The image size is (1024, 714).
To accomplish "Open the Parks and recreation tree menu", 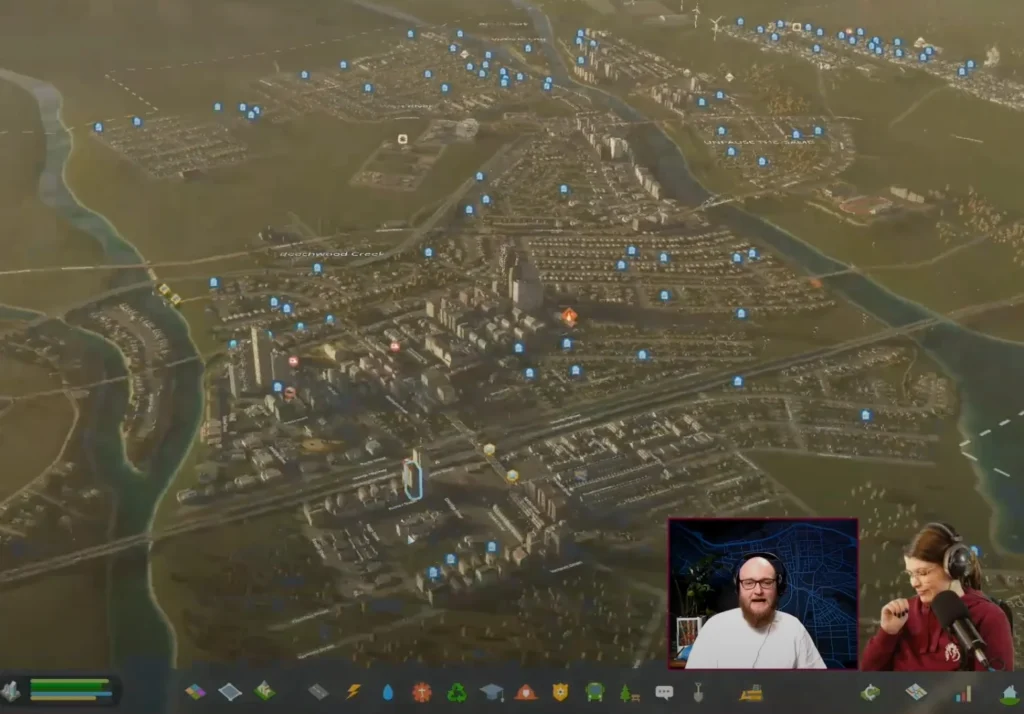I will [629, 693].
